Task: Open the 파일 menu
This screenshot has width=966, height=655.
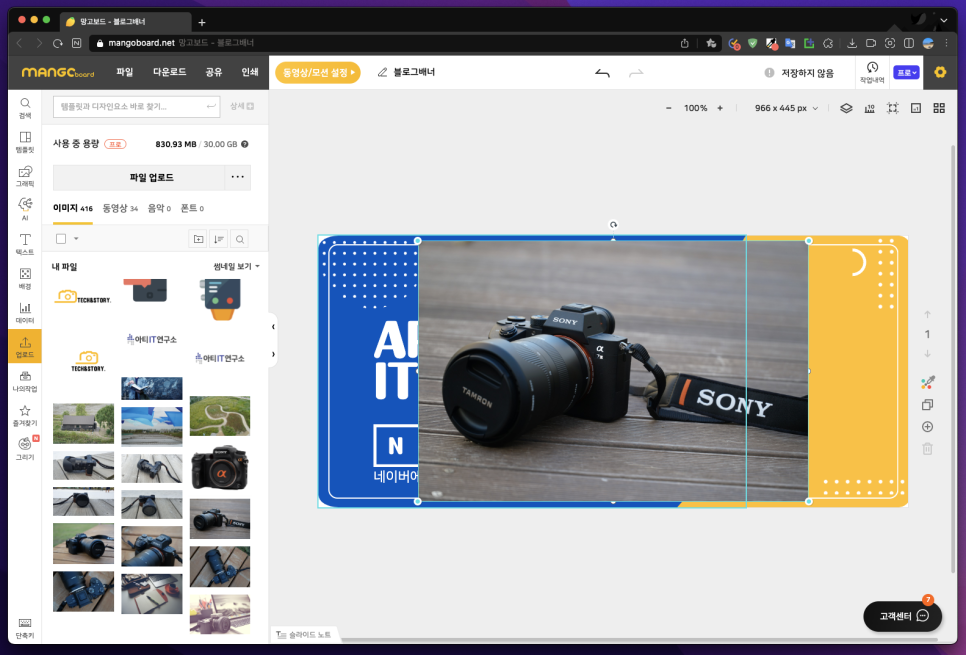Action: pos(124,72)
